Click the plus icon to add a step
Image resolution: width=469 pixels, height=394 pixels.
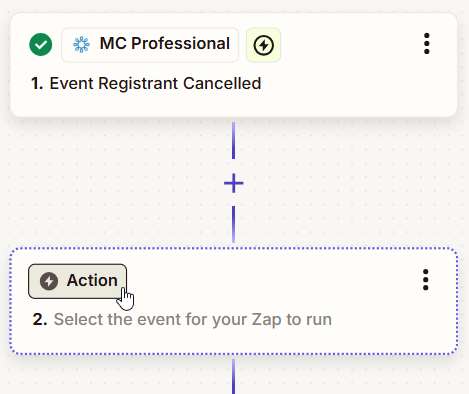234,183
